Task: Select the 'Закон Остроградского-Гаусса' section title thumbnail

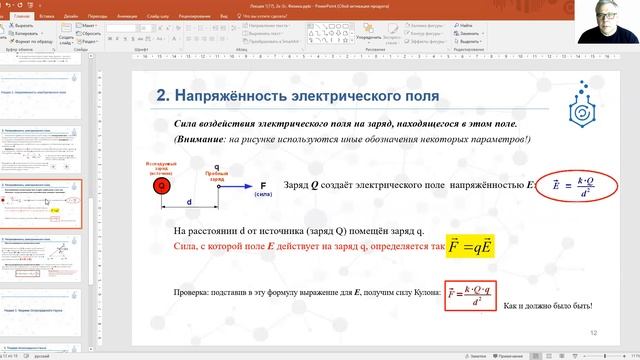Action: (x=40, y=312)
